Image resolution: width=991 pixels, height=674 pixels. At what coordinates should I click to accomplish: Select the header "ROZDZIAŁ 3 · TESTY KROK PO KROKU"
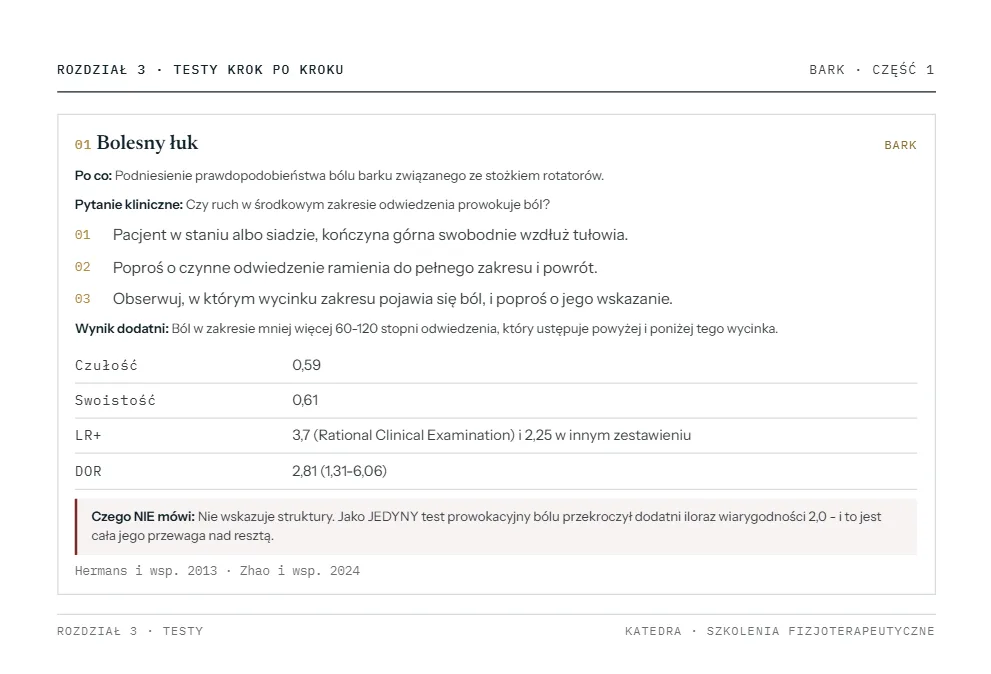click(x=200, y=70)
